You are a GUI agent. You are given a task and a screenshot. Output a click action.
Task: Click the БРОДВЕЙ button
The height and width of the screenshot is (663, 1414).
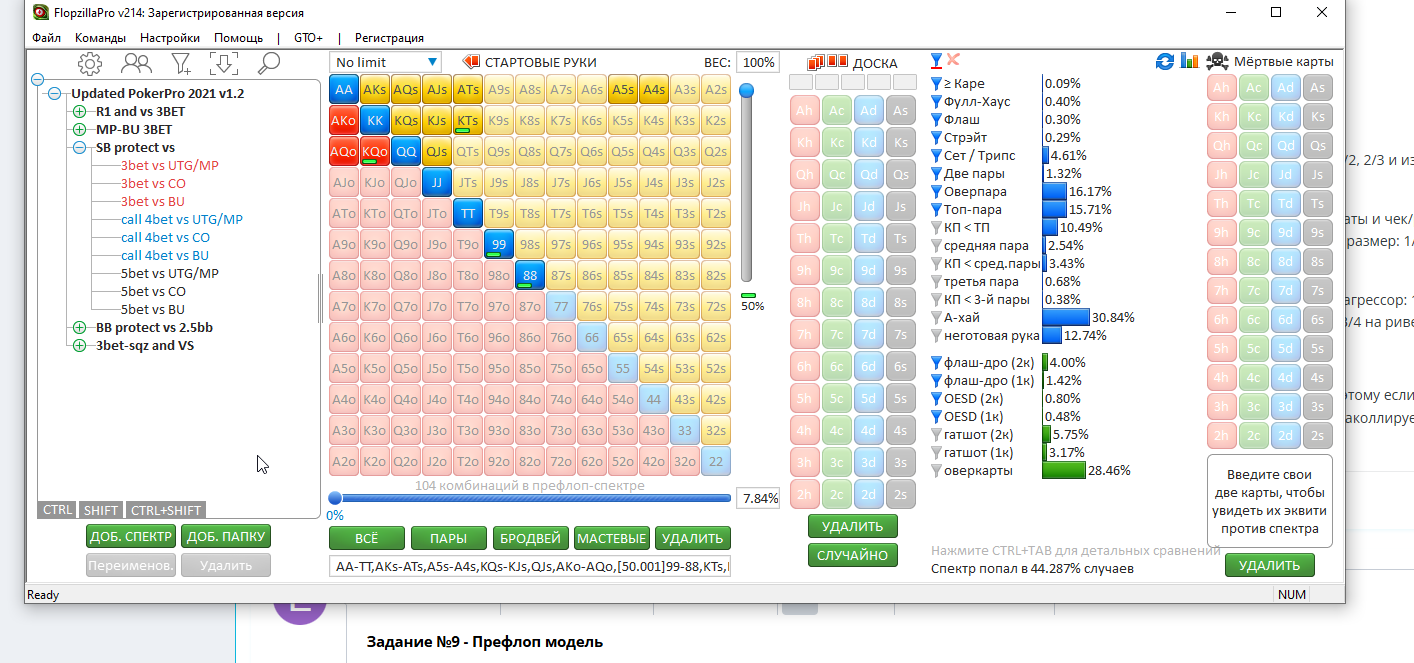pos(530,538)
